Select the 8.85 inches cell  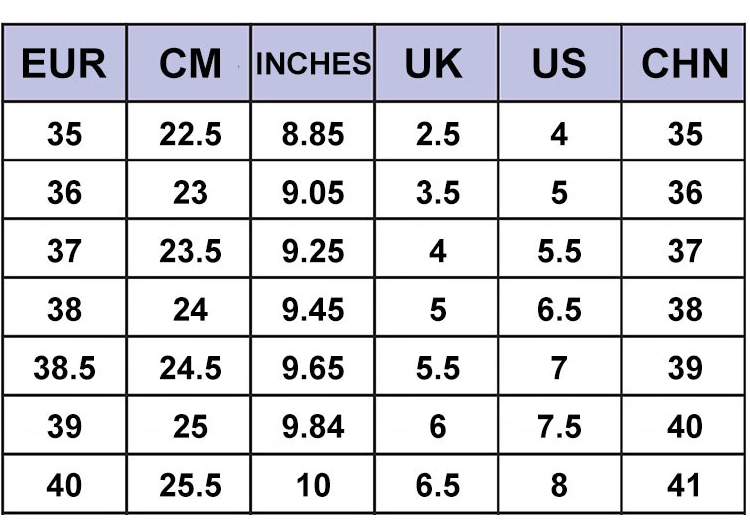[313, 134]
